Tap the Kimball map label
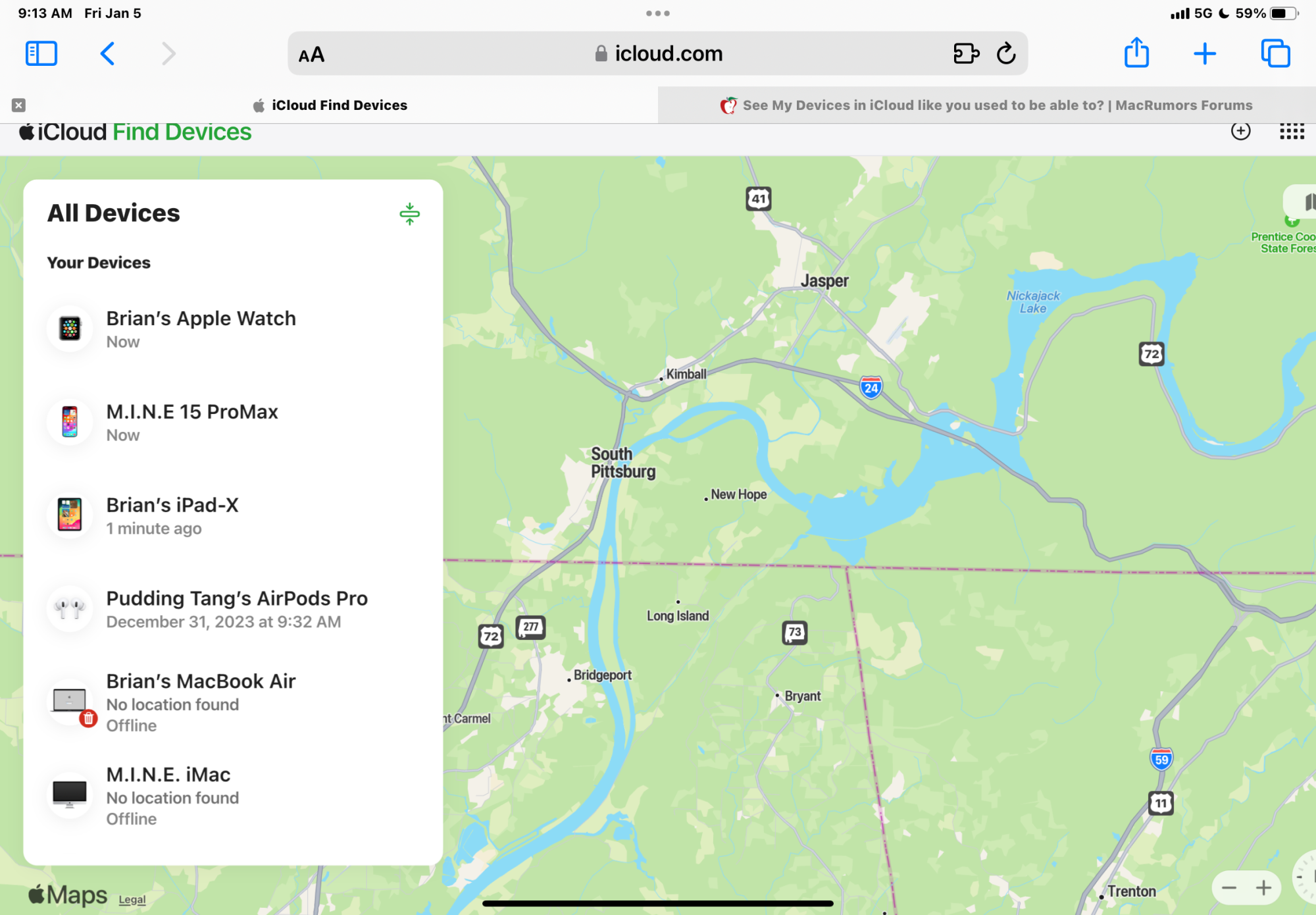This screenshot has width=1316, height=915. 686,374
